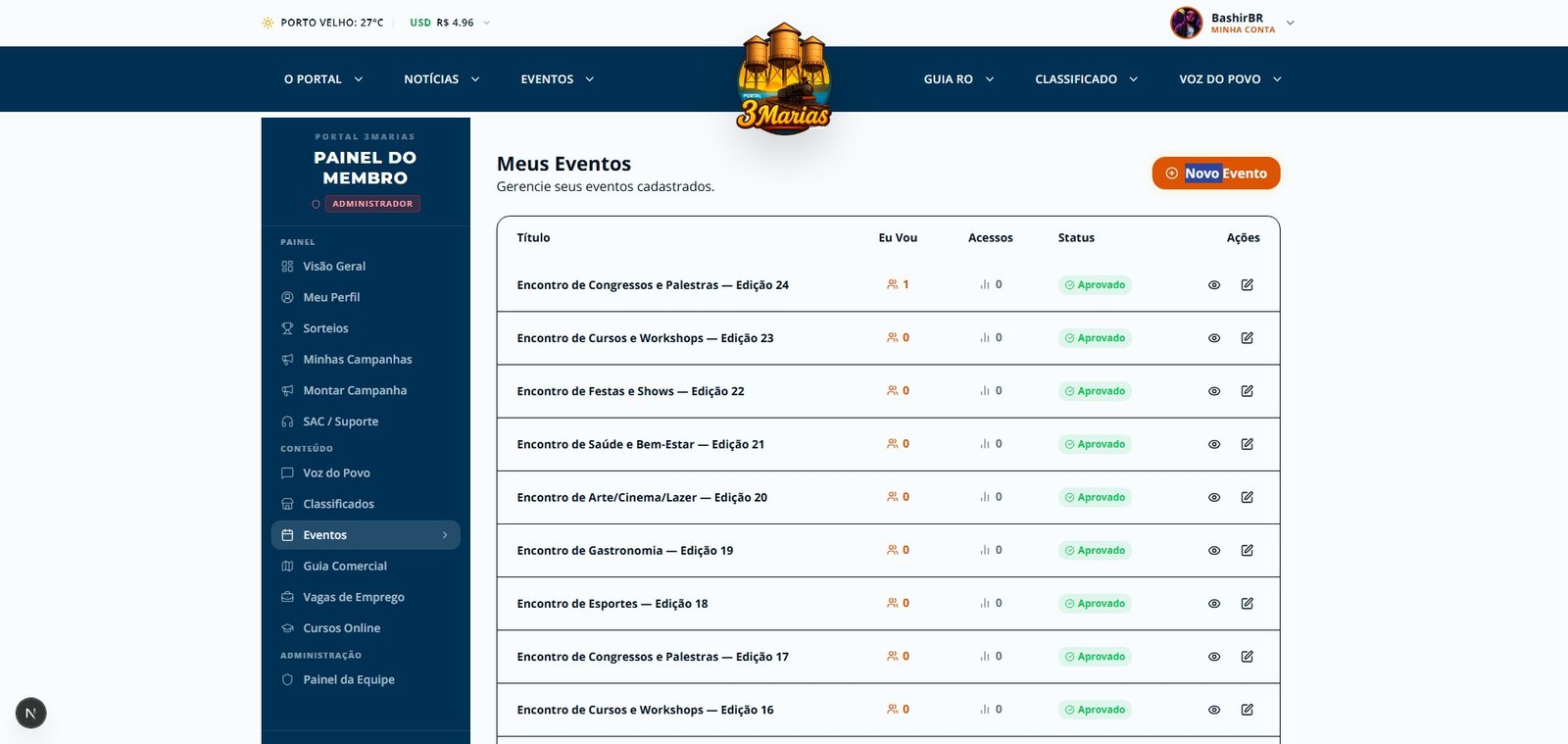Viewport: 1568px width, 744px height.
Task: Open SAC / Suporte help section
Action: coord(366,422)
